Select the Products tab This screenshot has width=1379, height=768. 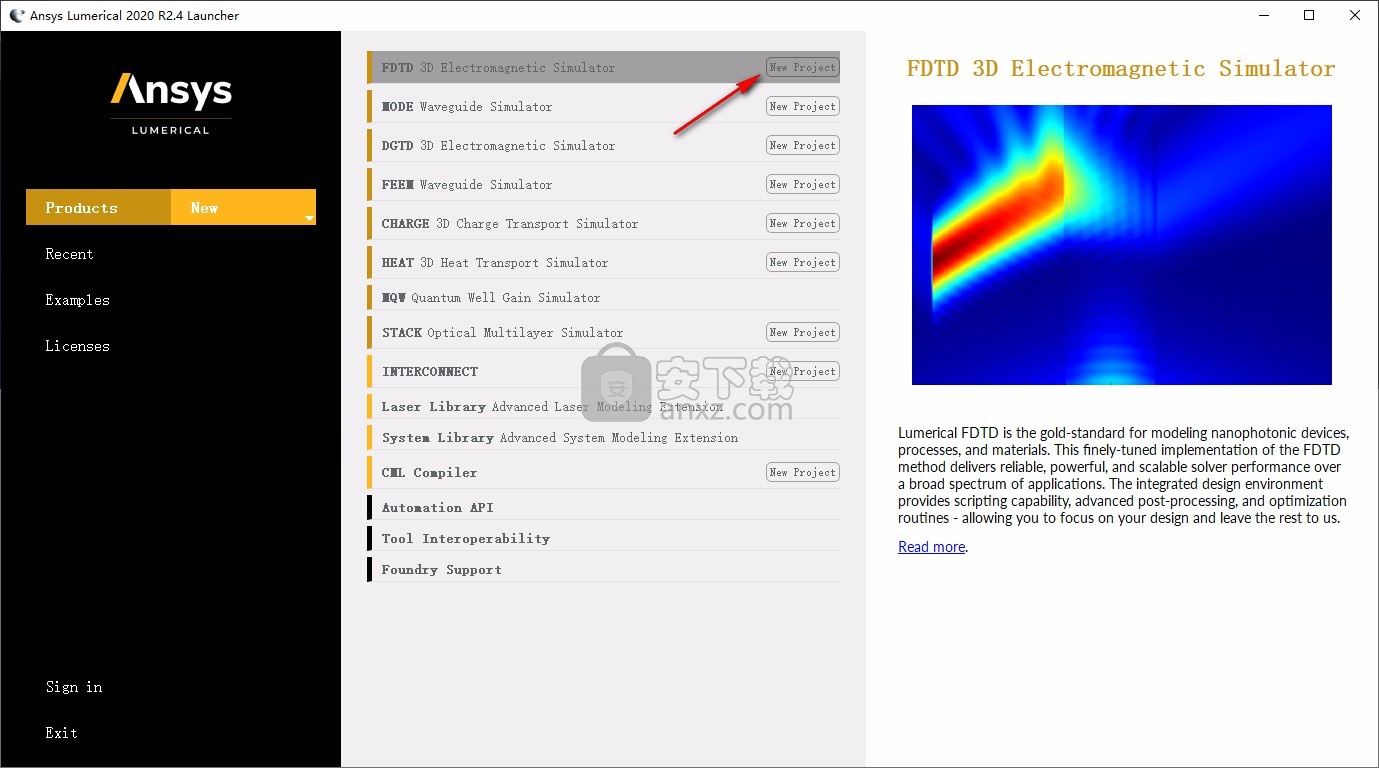click(x=98, y=207)
